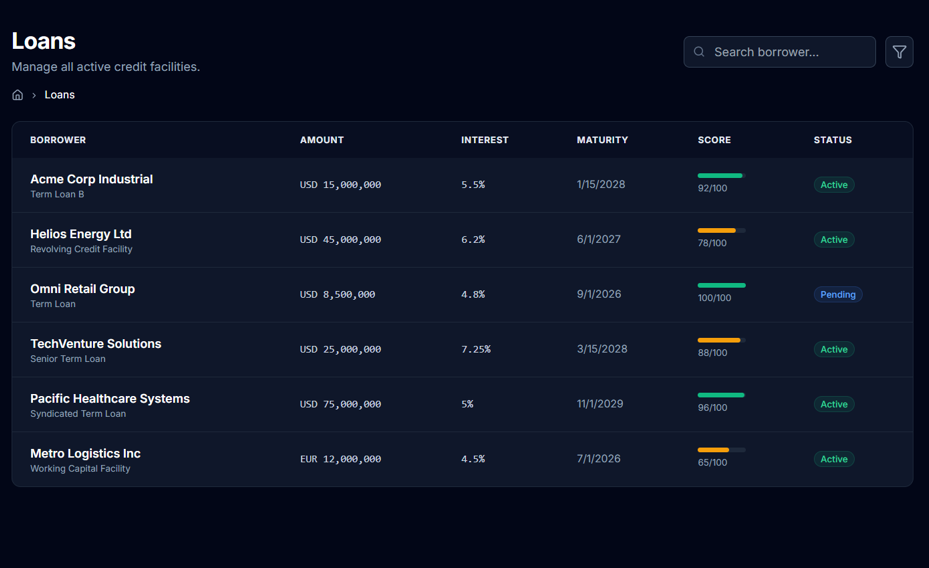Click the 65/100 score label
Screen dimensions: 929x568
pyautogui.click(x=712, y=463)
